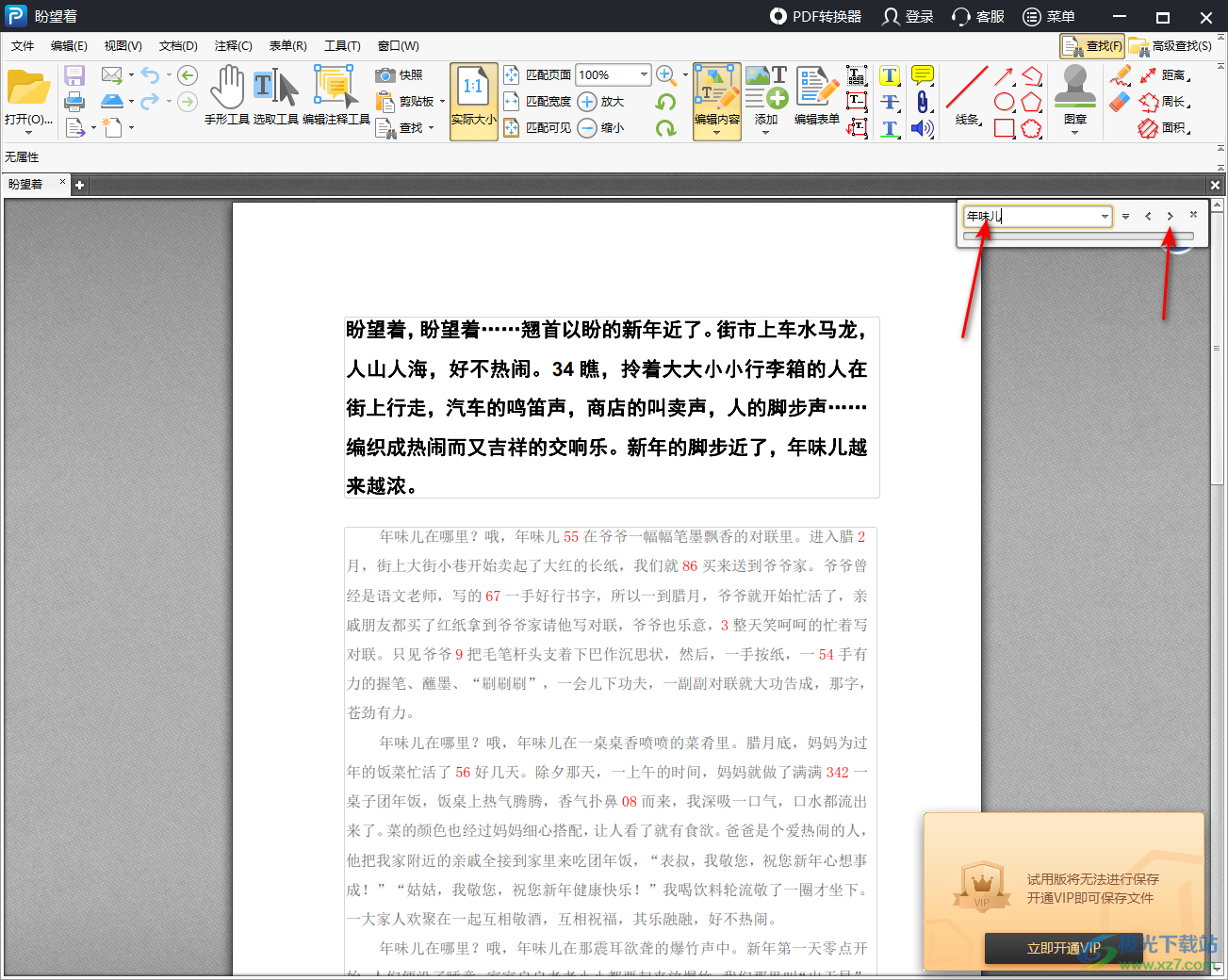This screenshot has height=980, width=1228.
Task: Redo the last action
Action: (x=151, y=101)
